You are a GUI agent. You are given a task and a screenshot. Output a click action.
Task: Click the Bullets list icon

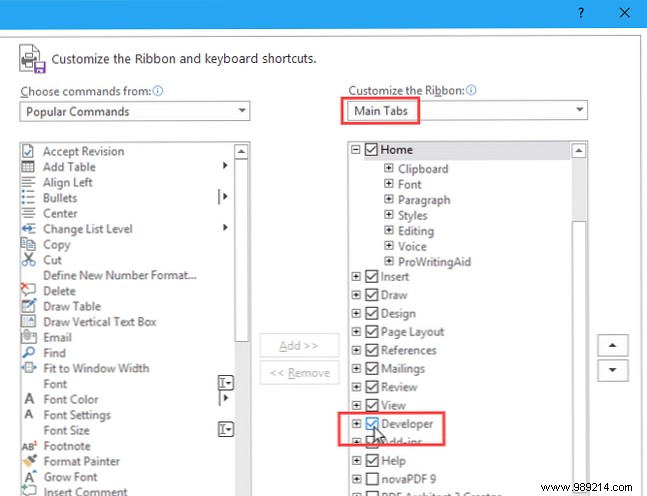click(28, 198)
